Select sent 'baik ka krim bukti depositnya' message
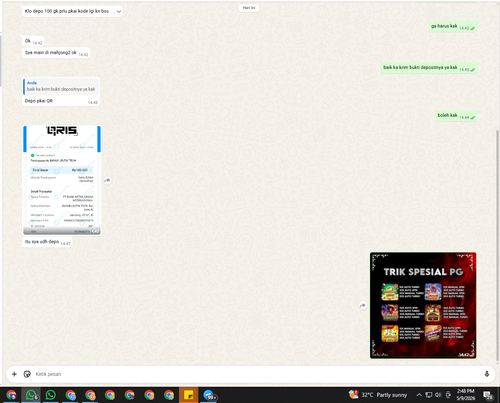This screenshot has height=403, width=500. pos(429,68)
